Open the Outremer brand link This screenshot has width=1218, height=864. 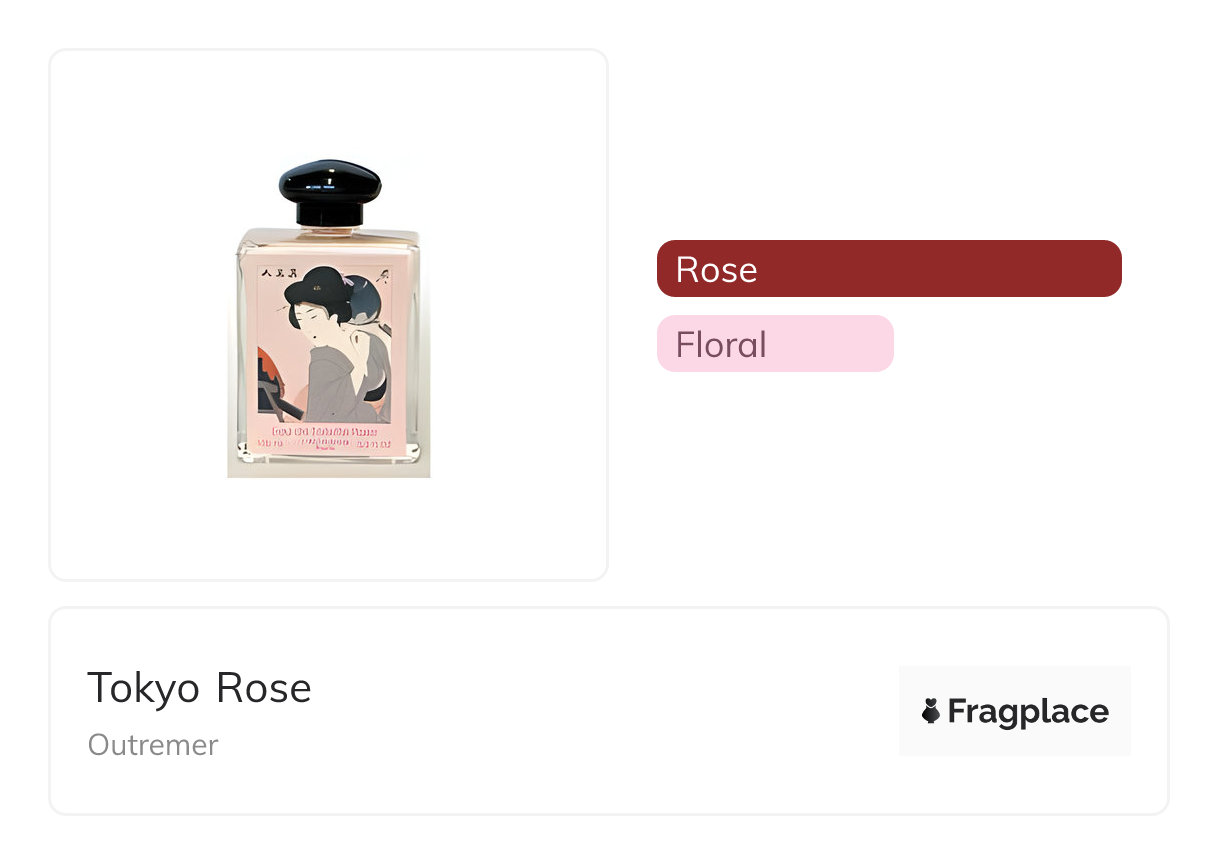pos(153,745)
